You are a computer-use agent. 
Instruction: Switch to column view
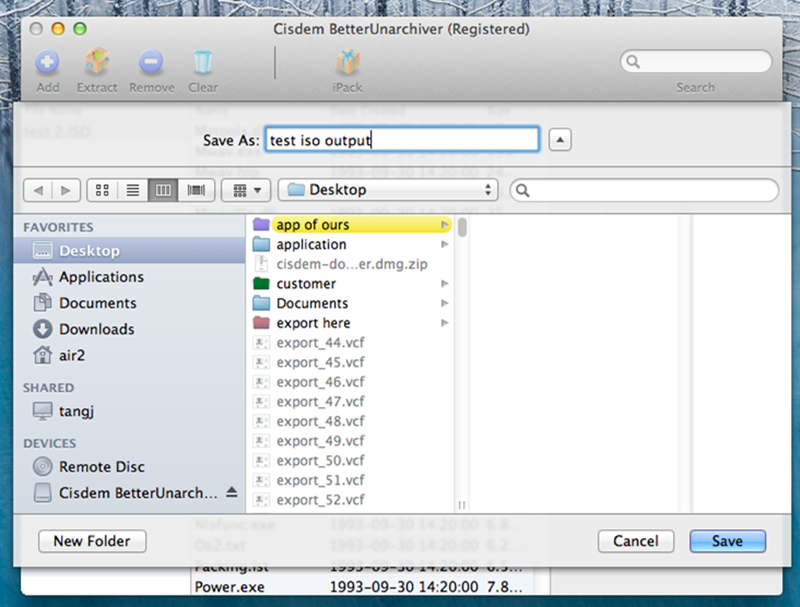tap(163, 190)
